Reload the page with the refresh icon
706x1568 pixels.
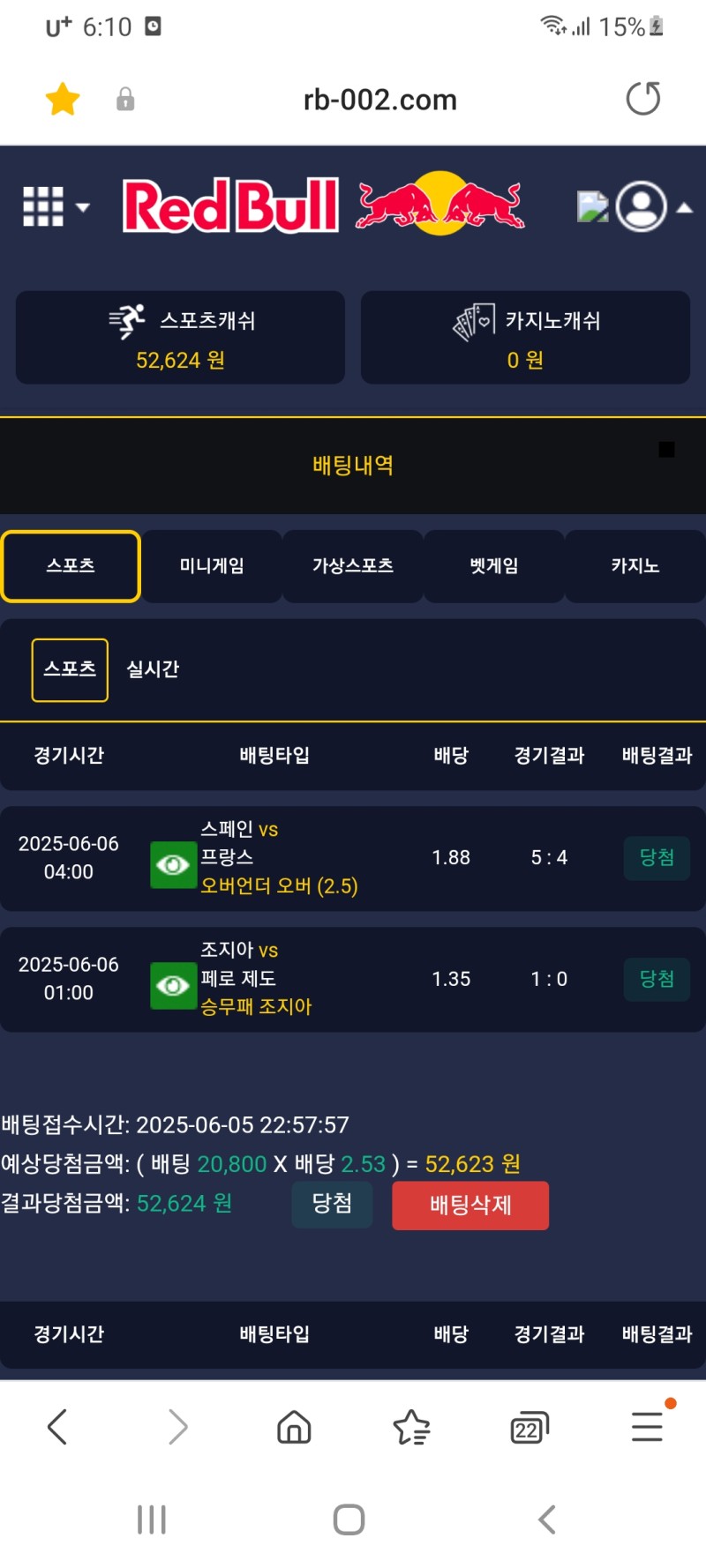[x=642, y=99]
